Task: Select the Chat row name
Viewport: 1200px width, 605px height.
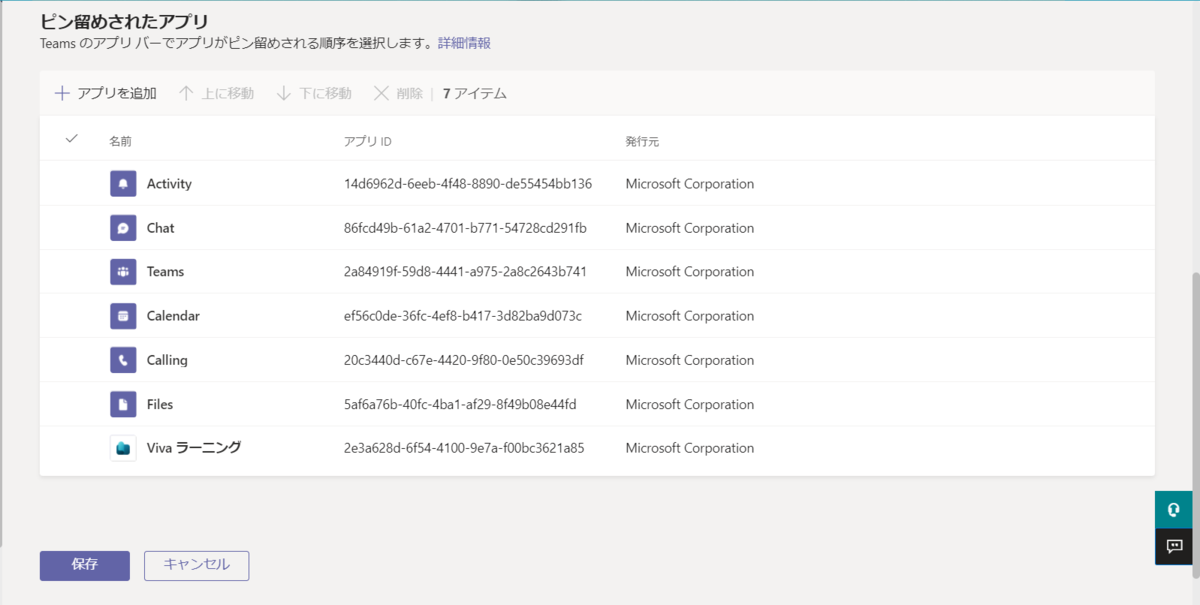Action: (161, 228)
